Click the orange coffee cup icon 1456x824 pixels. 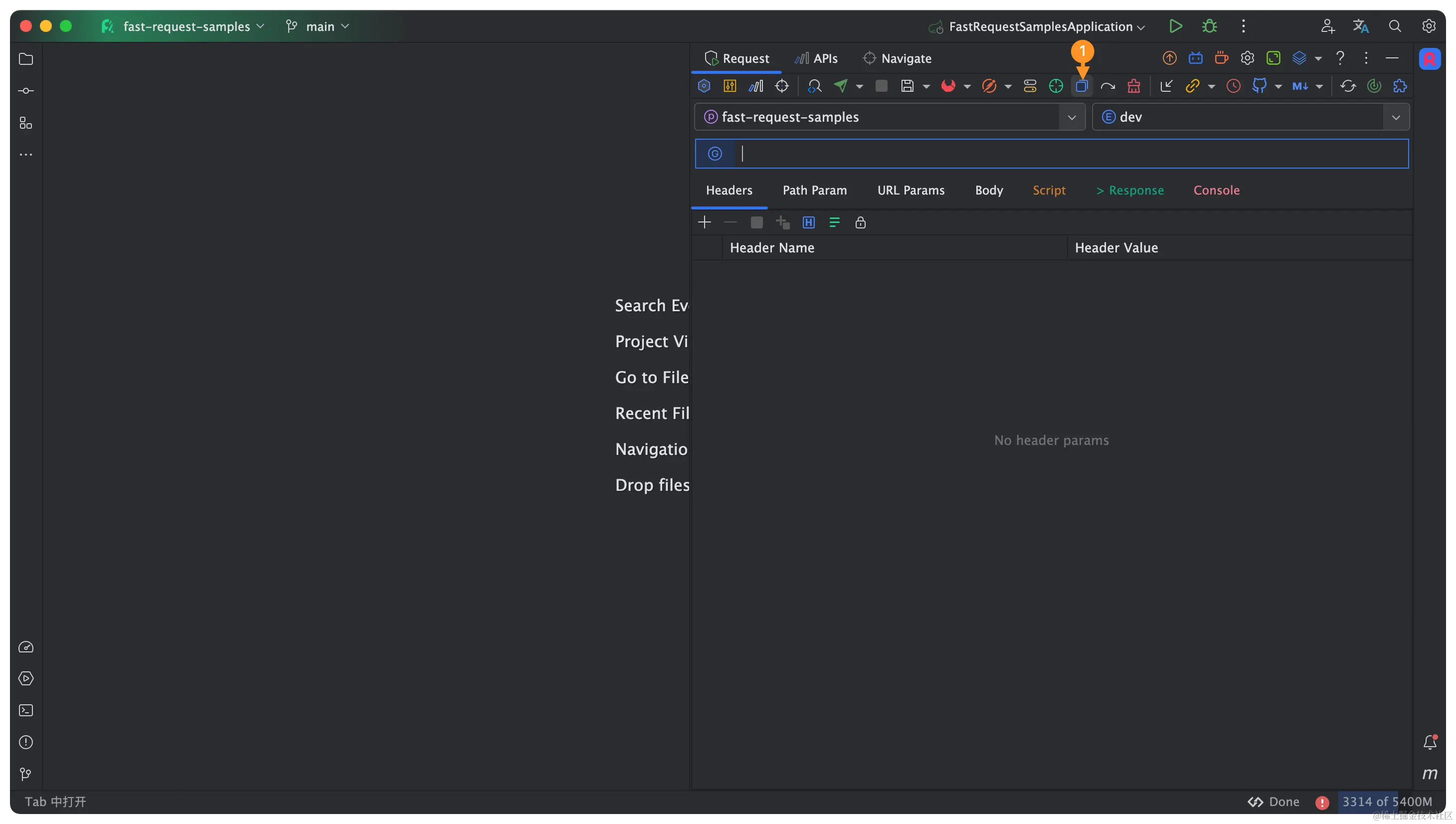point(1221,58)
